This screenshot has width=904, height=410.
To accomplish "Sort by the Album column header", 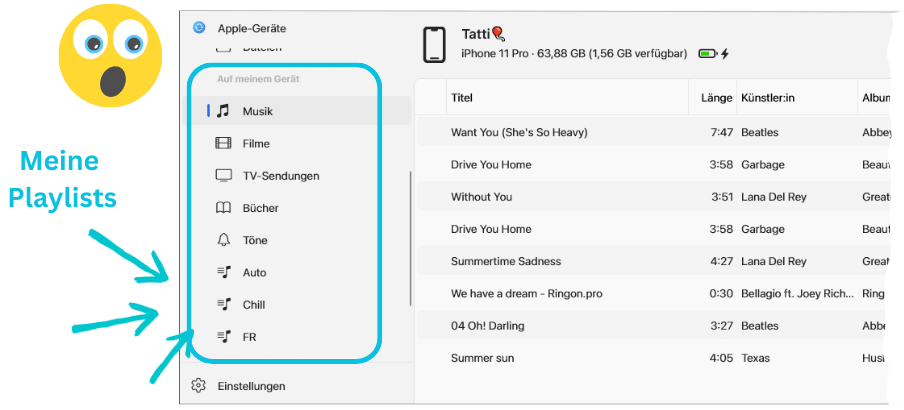I will coord(877,97).
